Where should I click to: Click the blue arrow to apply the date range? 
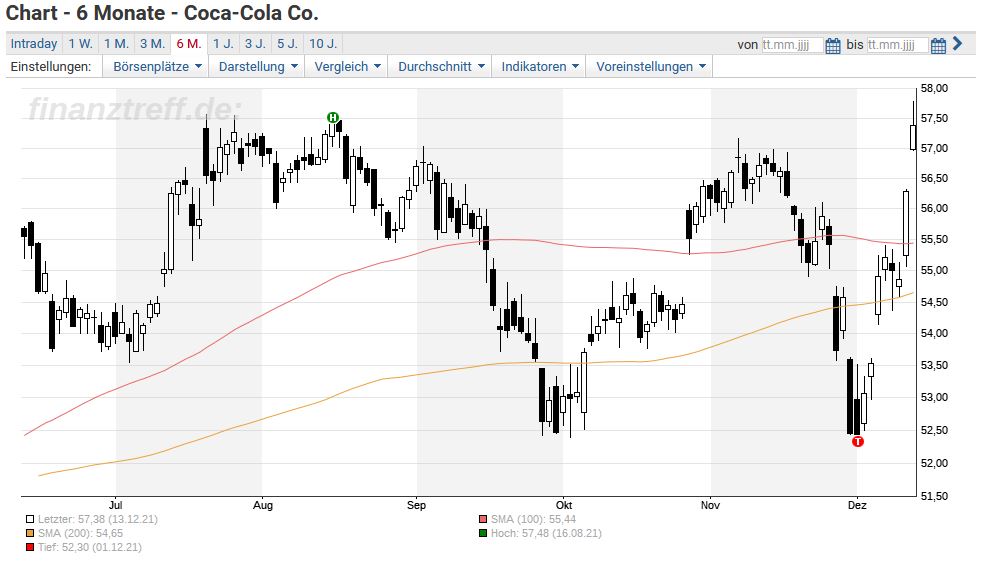click(x=958, y=43)
